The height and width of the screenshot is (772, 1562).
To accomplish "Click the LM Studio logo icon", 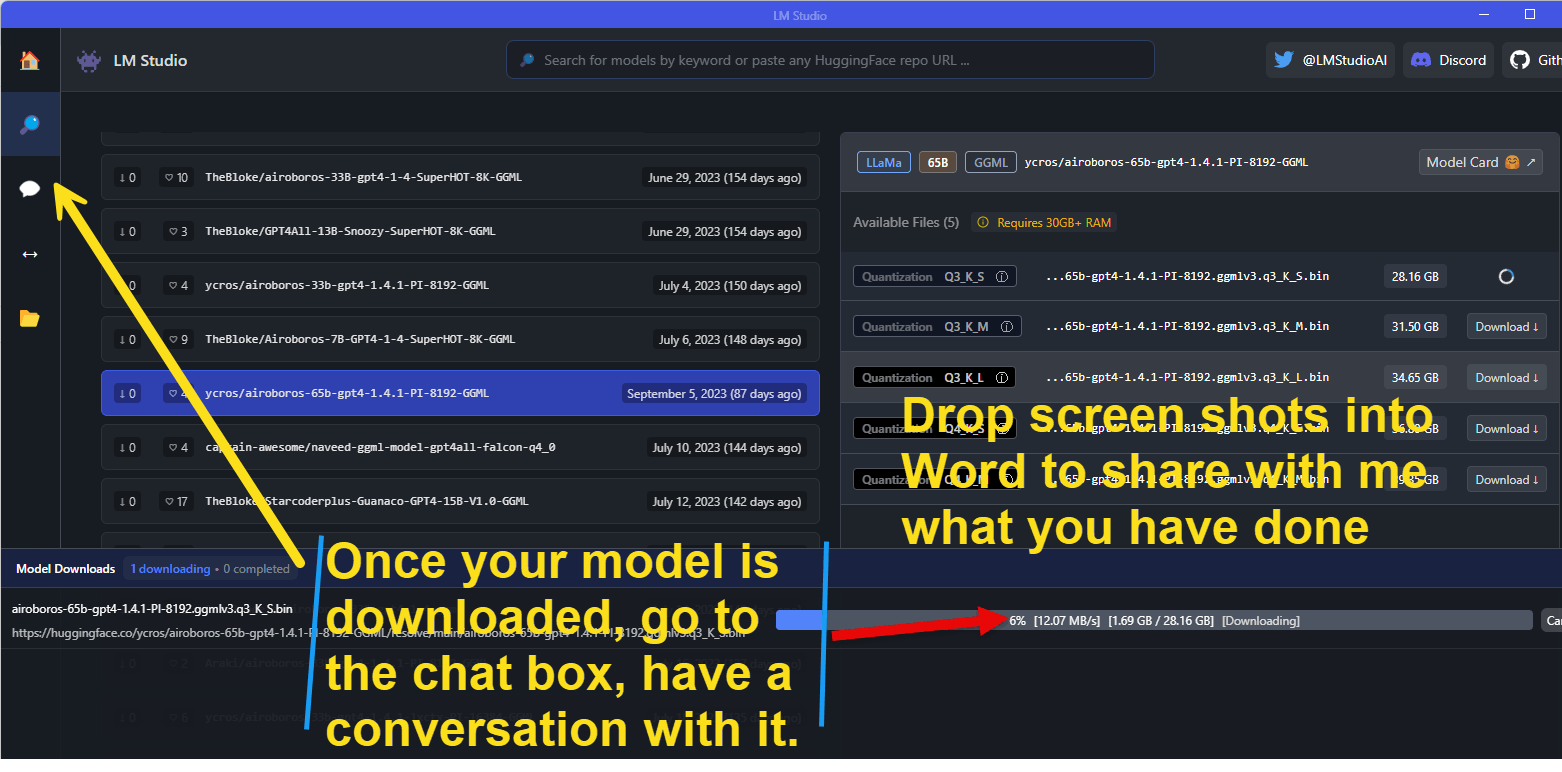I will tap(89, 60).
